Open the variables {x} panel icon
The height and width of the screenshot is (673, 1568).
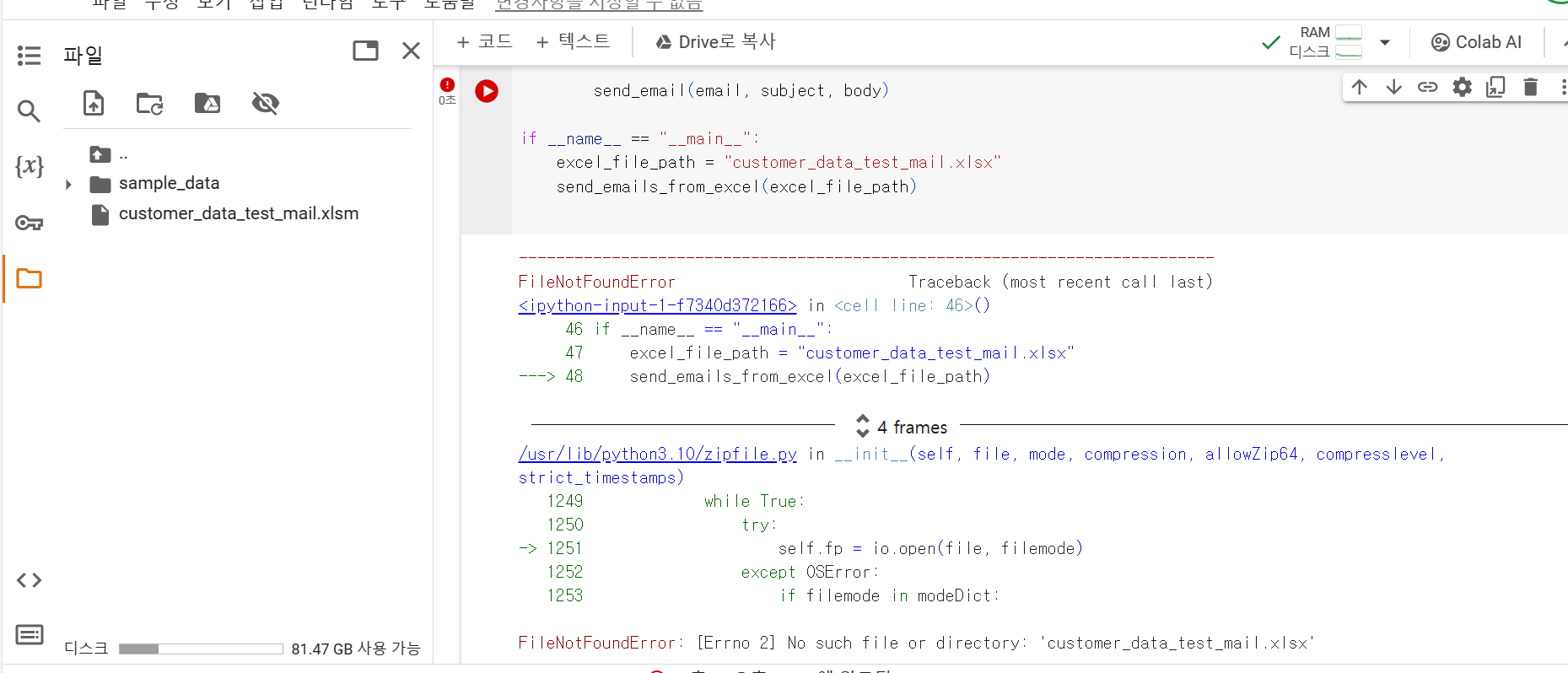click(x=29, y=165)
